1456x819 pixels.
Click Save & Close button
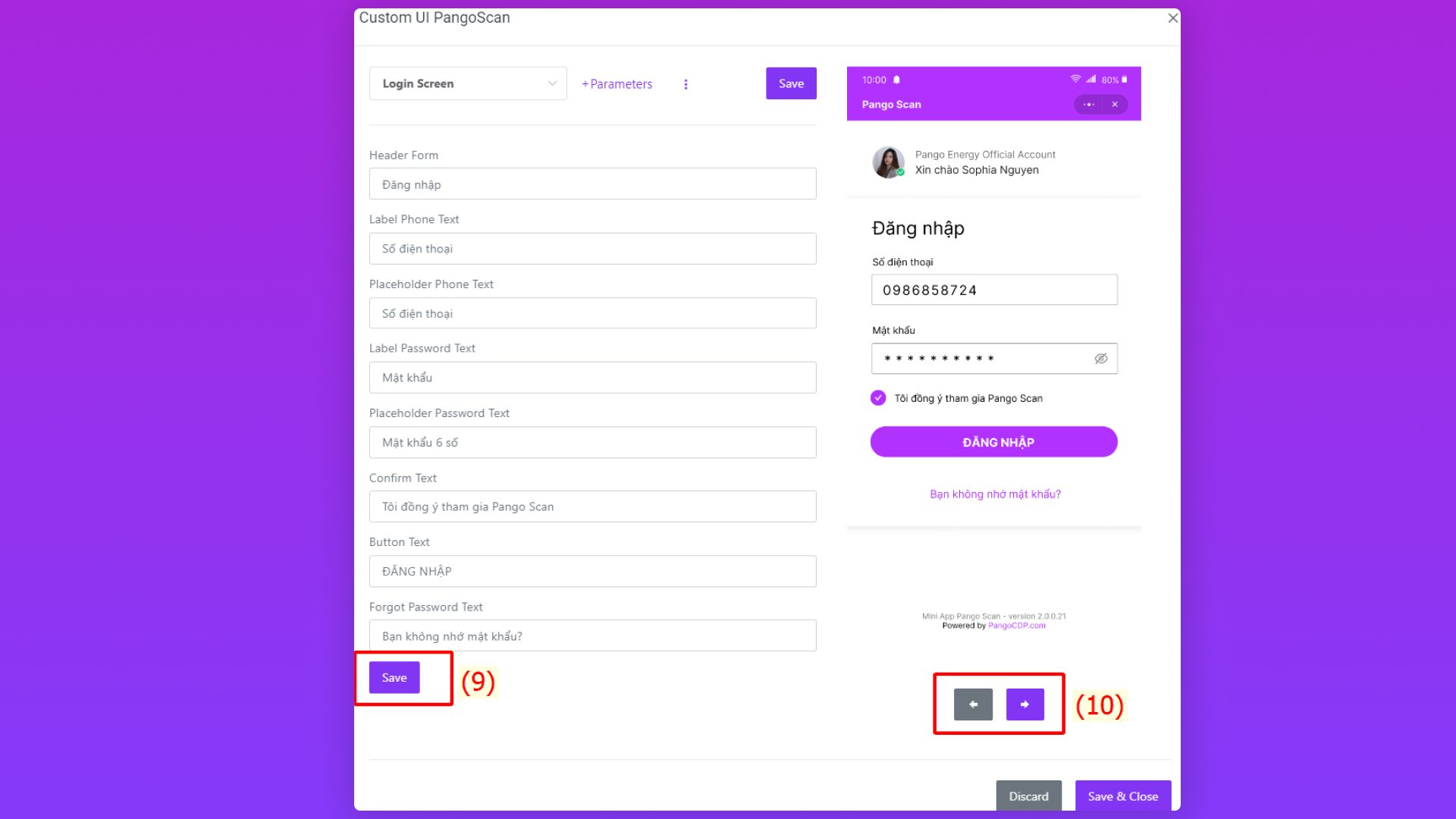point(1122,796)
